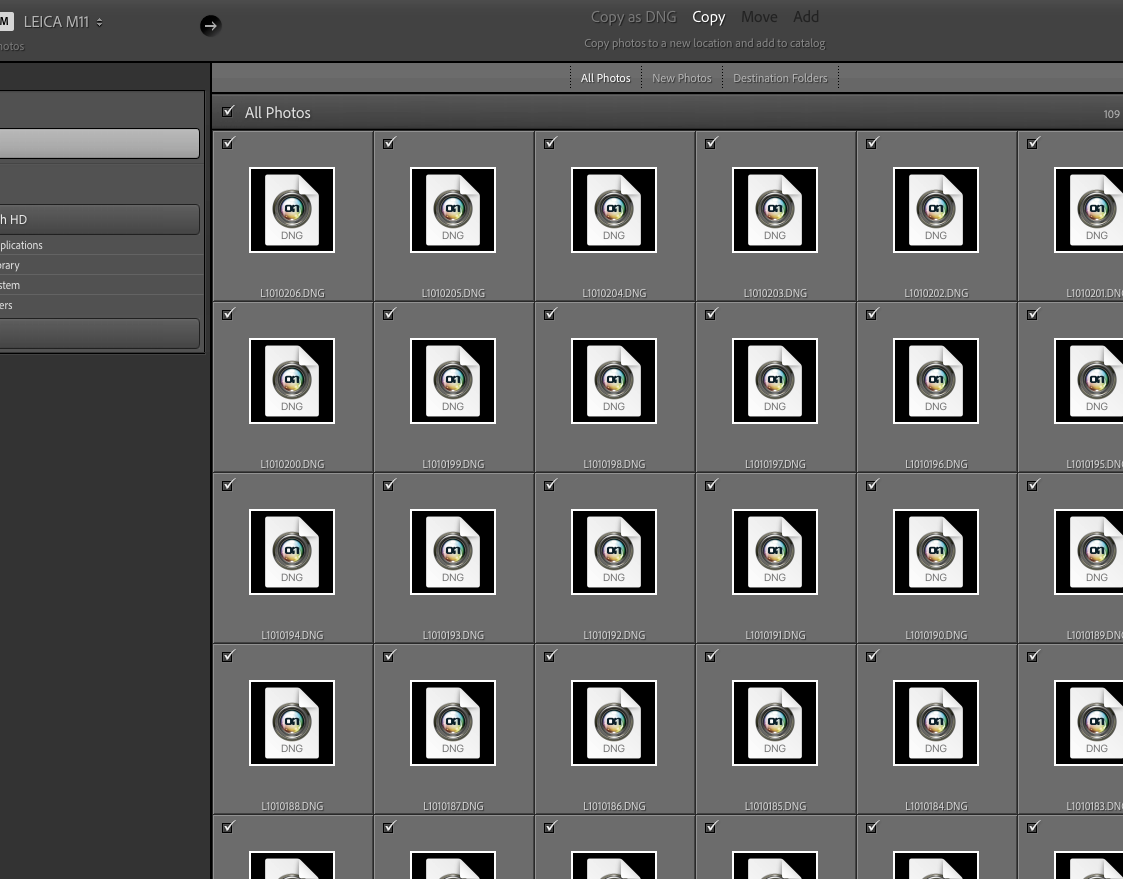Select the L1010197.DNG file icon
This screenshot has width=1123, height=879.
click(775, 381)
